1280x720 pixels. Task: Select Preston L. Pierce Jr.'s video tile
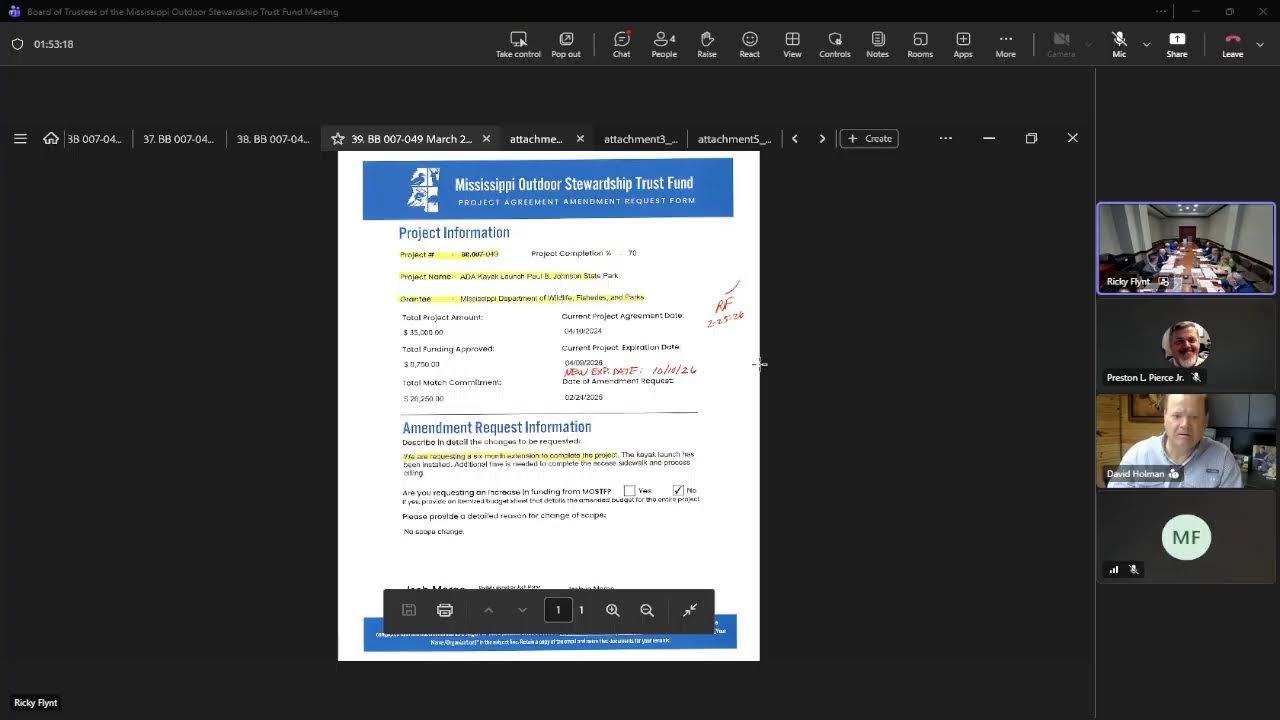(1186, 344)
